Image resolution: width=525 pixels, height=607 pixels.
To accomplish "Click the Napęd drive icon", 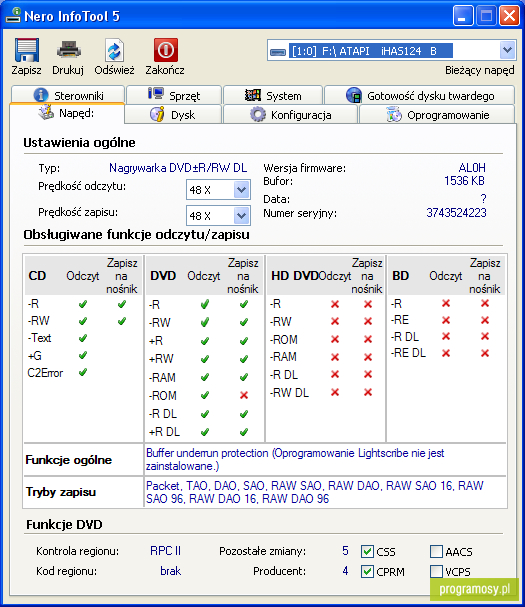I will click(x=46, y=112).
